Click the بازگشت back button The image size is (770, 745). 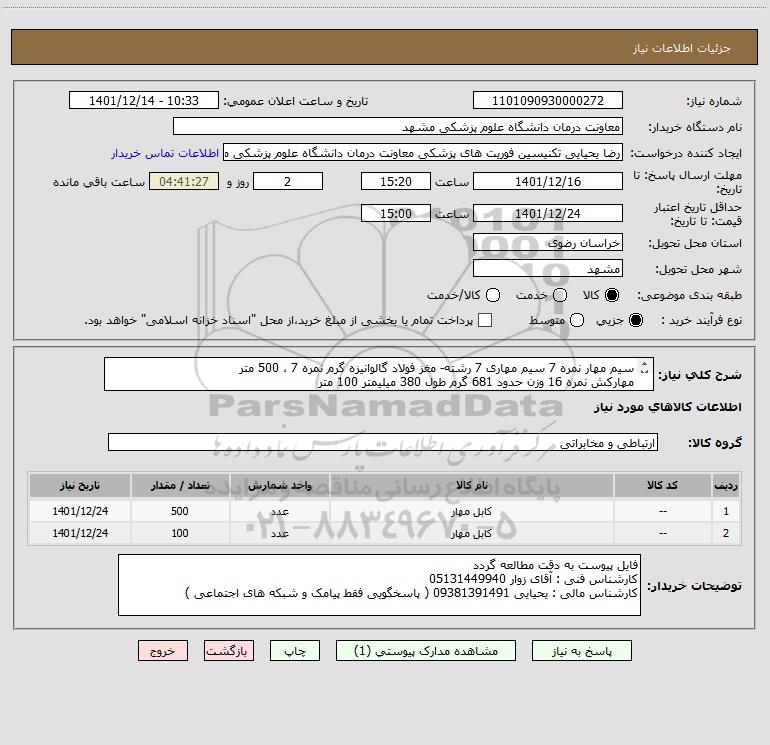(x=229, y=651)
